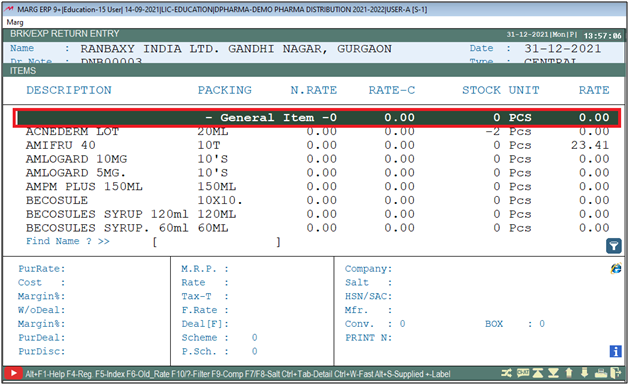Select the ACNEDERM LOT item
Screen dimensions: 630x385
pos(317,132)
